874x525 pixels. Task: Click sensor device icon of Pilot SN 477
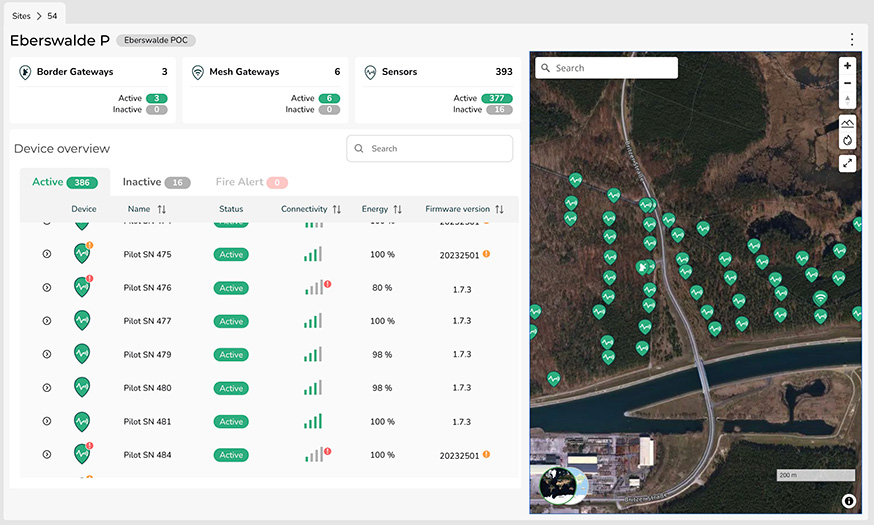pyautogui.click(x=82, y=320)
